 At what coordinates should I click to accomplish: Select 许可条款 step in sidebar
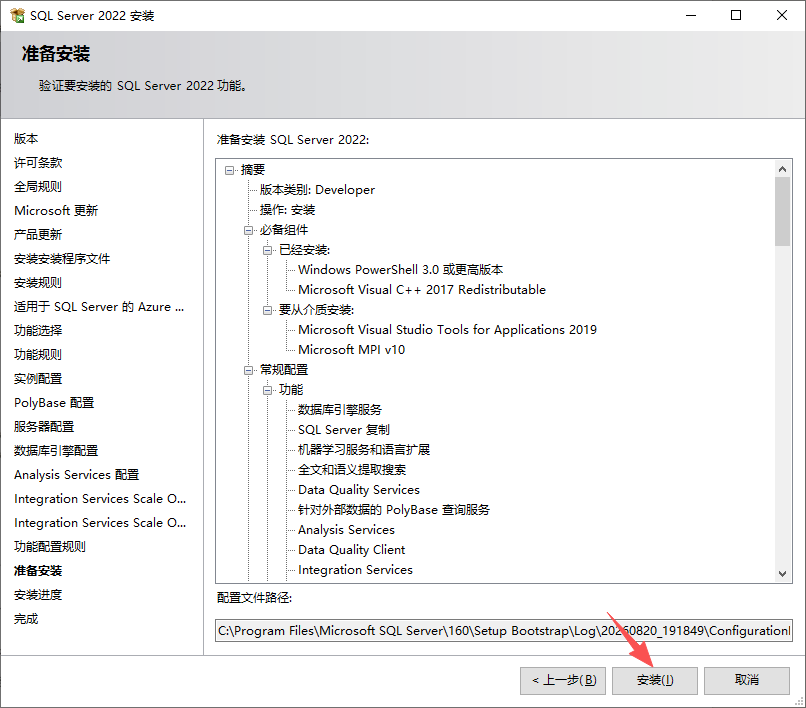tap(38, 162)
